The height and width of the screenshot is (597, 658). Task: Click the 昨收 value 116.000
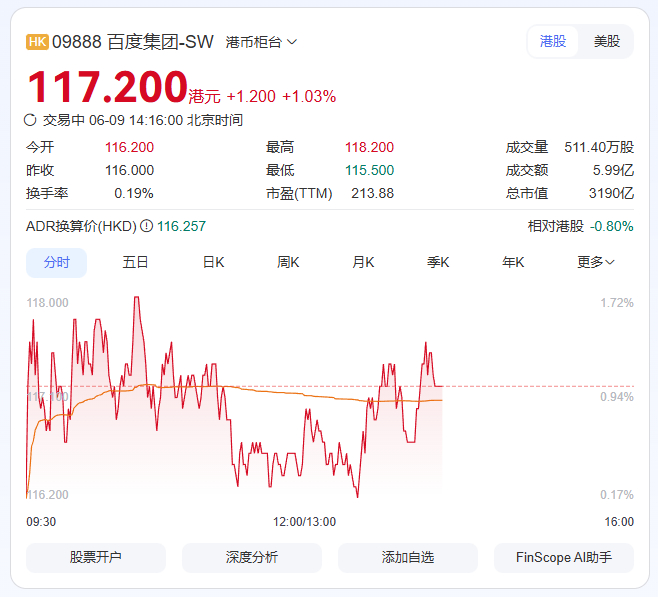(x=129, y=170)
